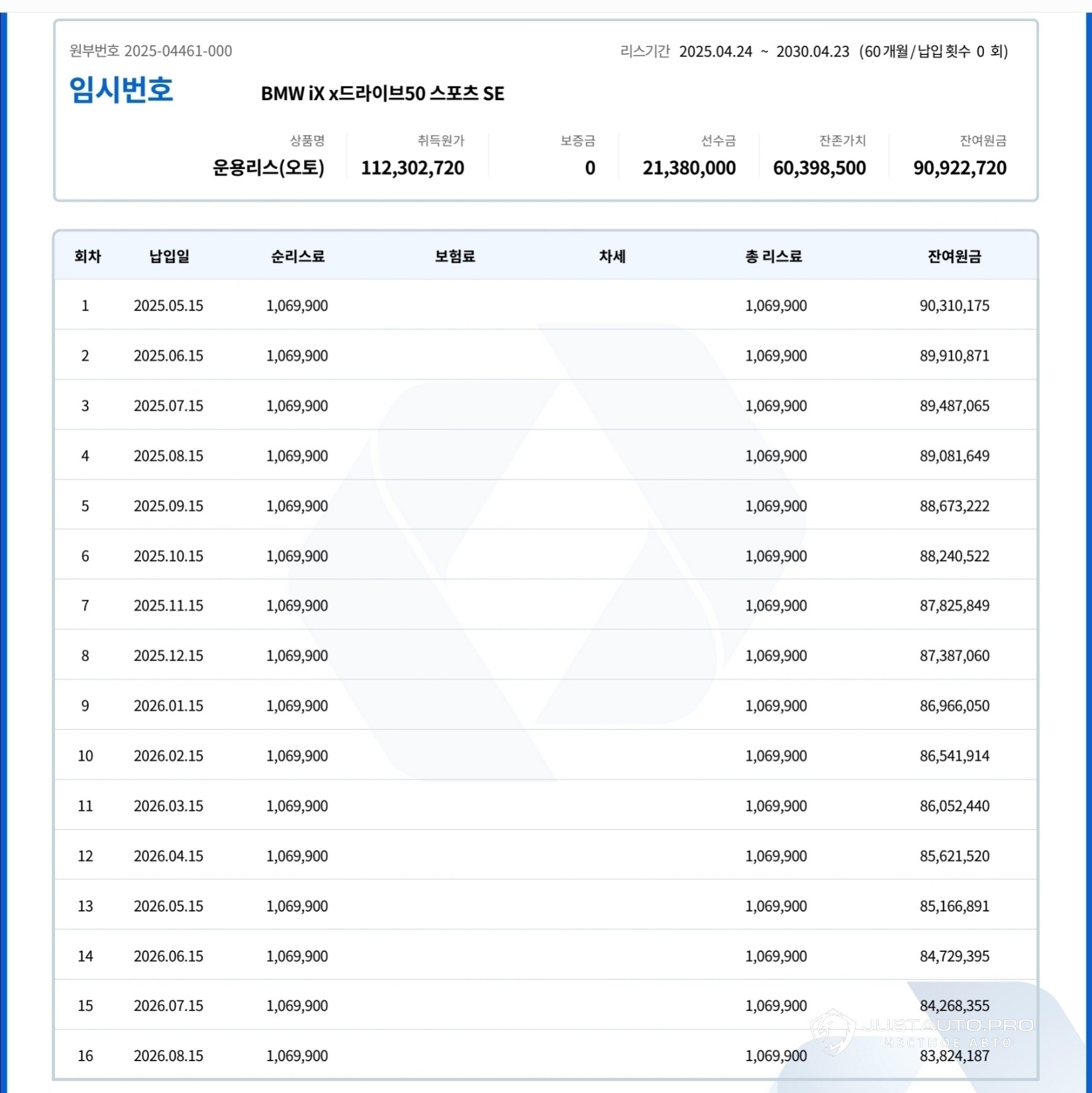Click the vehicle name BMW iX x드라이브50 스포츠 SE
Screen dimensions: 1092x1093
pyautogui.click(x=383, y=93)
